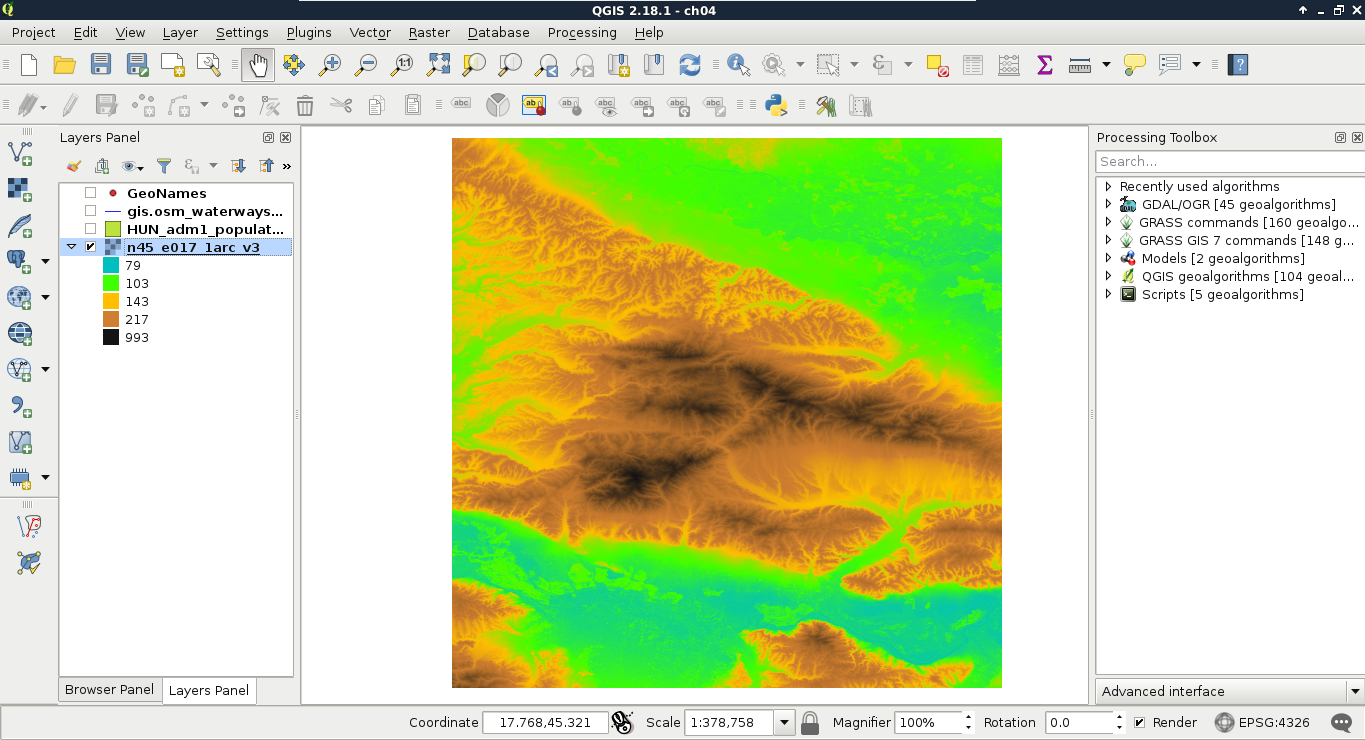The height and width of the screenshot is (740, 1365).
Task: Click the Save Project floppy icon
Action: pyautogui.click(x=100, y=65)
